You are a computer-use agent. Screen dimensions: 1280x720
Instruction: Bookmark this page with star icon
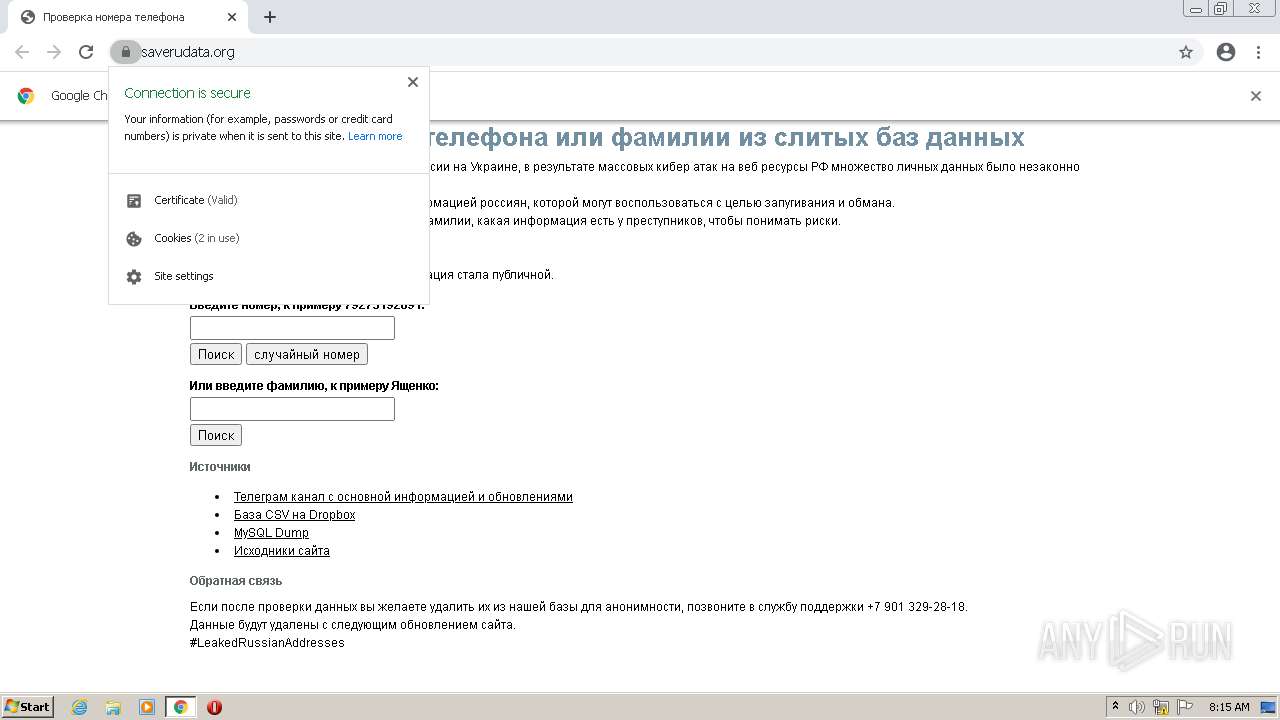click(x=1186, y=52)
